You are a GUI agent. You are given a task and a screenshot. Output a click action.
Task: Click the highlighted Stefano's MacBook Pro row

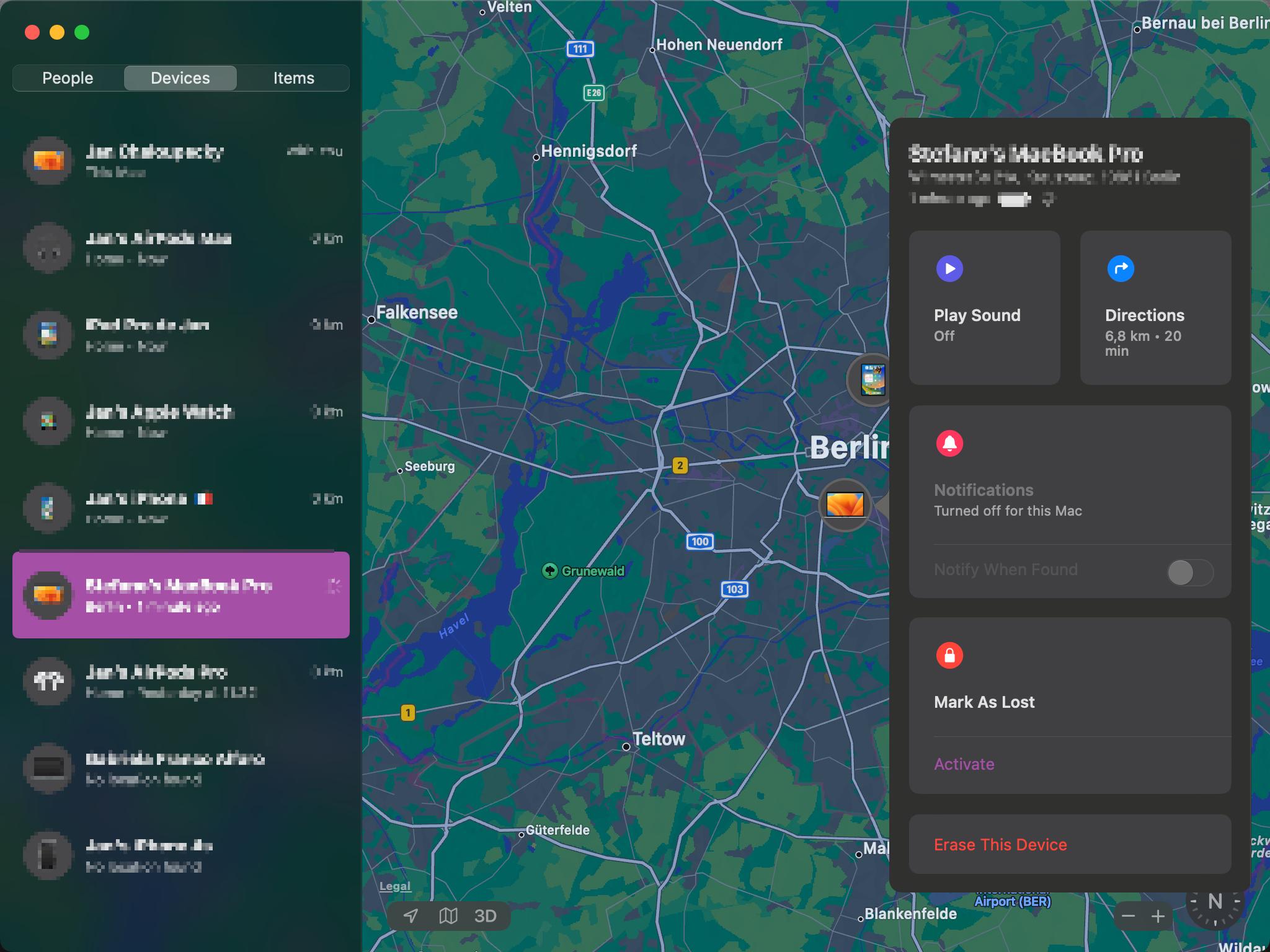[181, 595]
